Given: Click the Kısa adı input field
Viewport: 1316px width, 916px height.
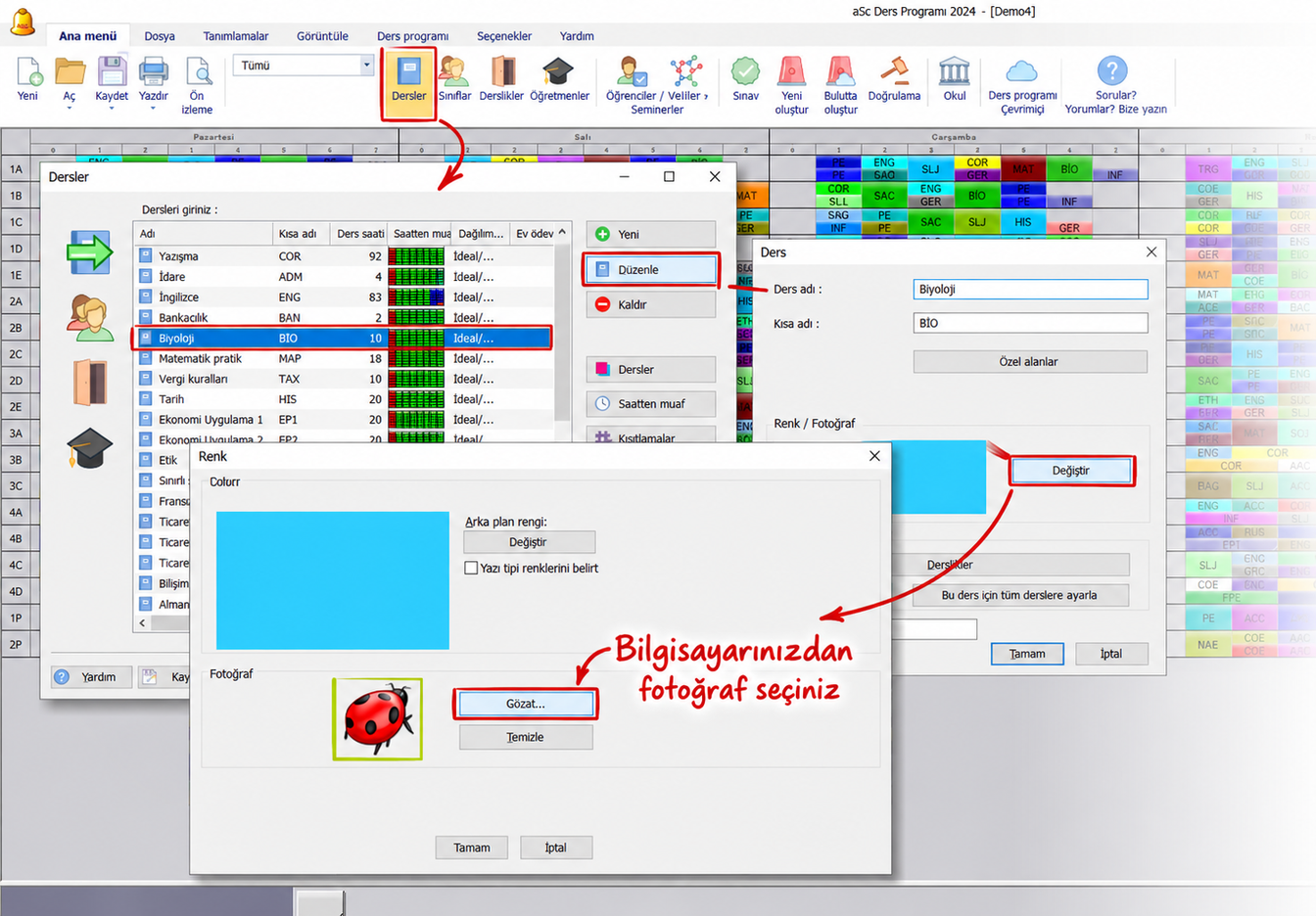Looking at the screenshot, I should click(x=1030, y=323).
